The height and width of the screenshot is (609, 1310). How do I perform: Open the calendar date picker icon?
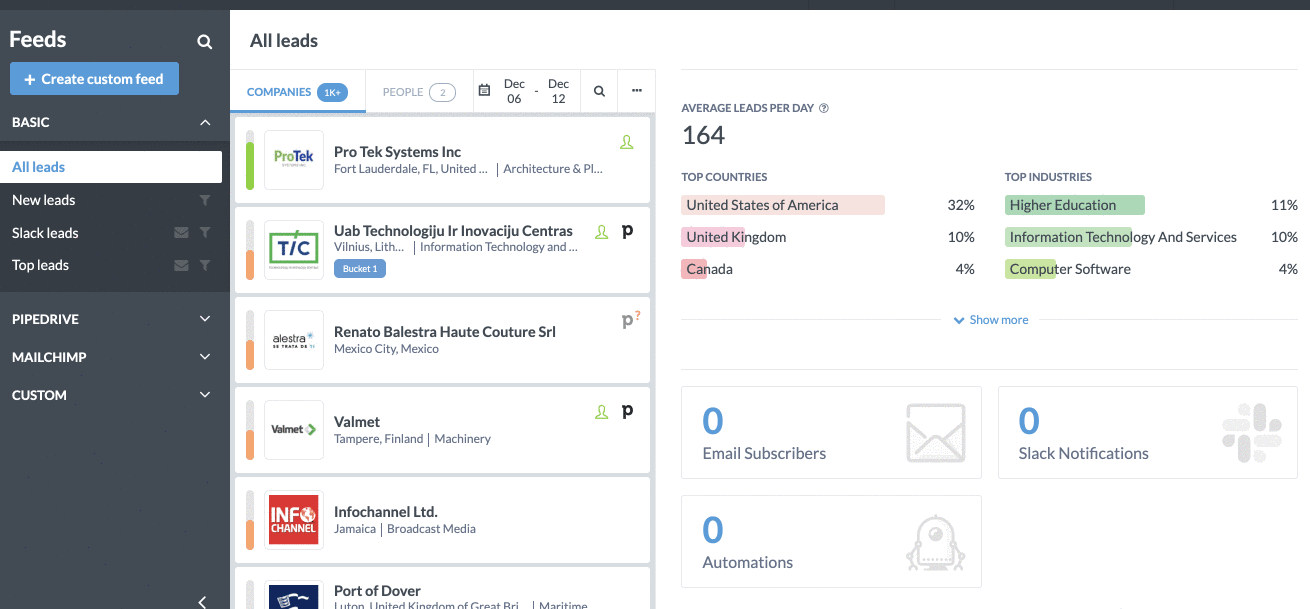485,91
